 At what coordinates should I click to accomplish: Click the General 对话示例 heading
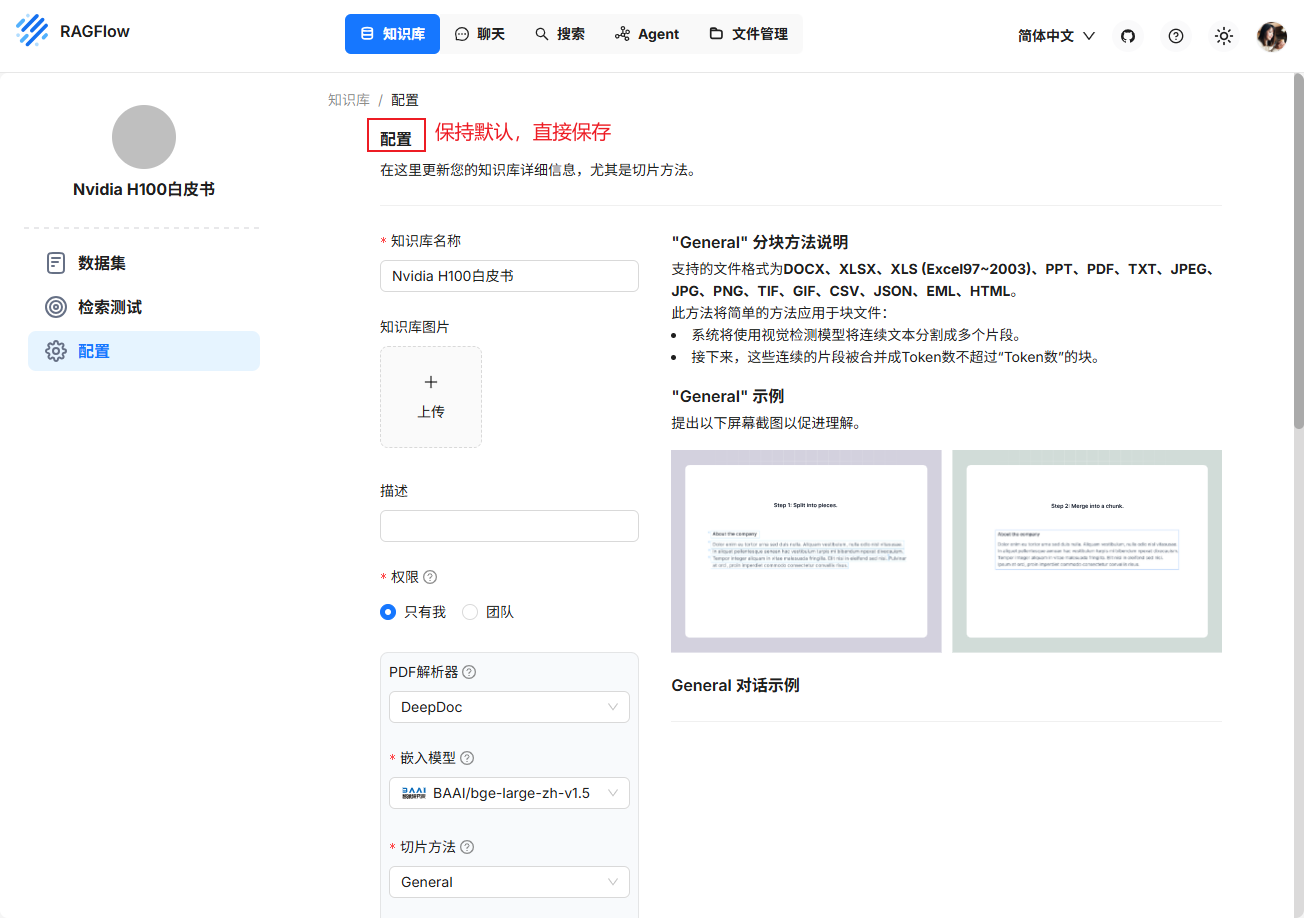[x=735, y=685]
